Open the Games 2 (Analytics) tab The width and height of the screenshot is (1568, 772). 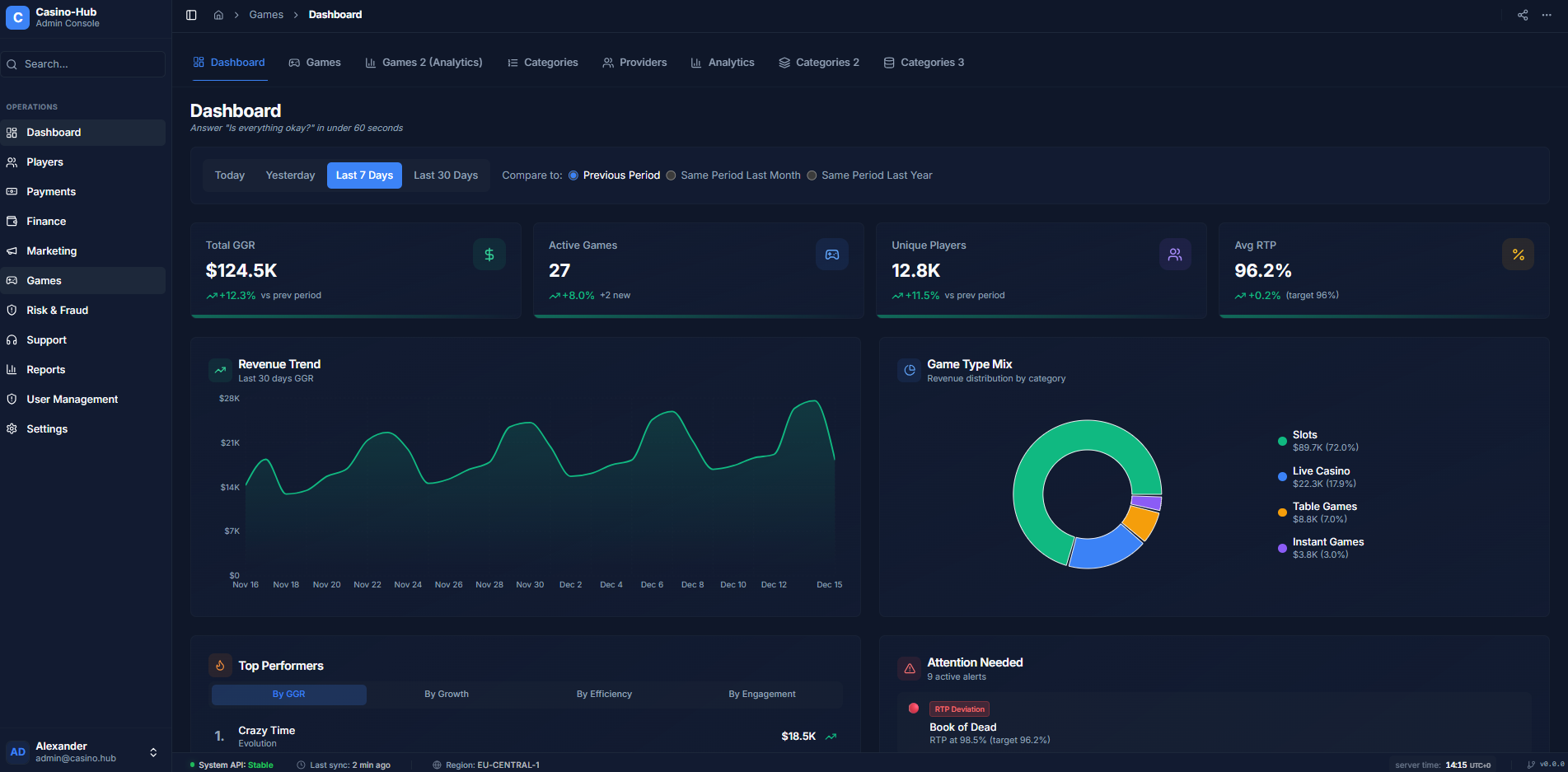(x=424, y=62)
